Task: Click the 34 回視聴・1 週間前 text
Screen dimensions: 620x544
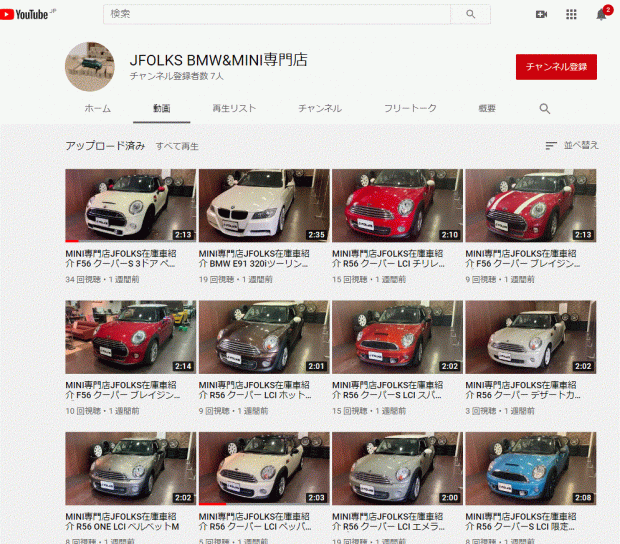Action: pos(102,280)
